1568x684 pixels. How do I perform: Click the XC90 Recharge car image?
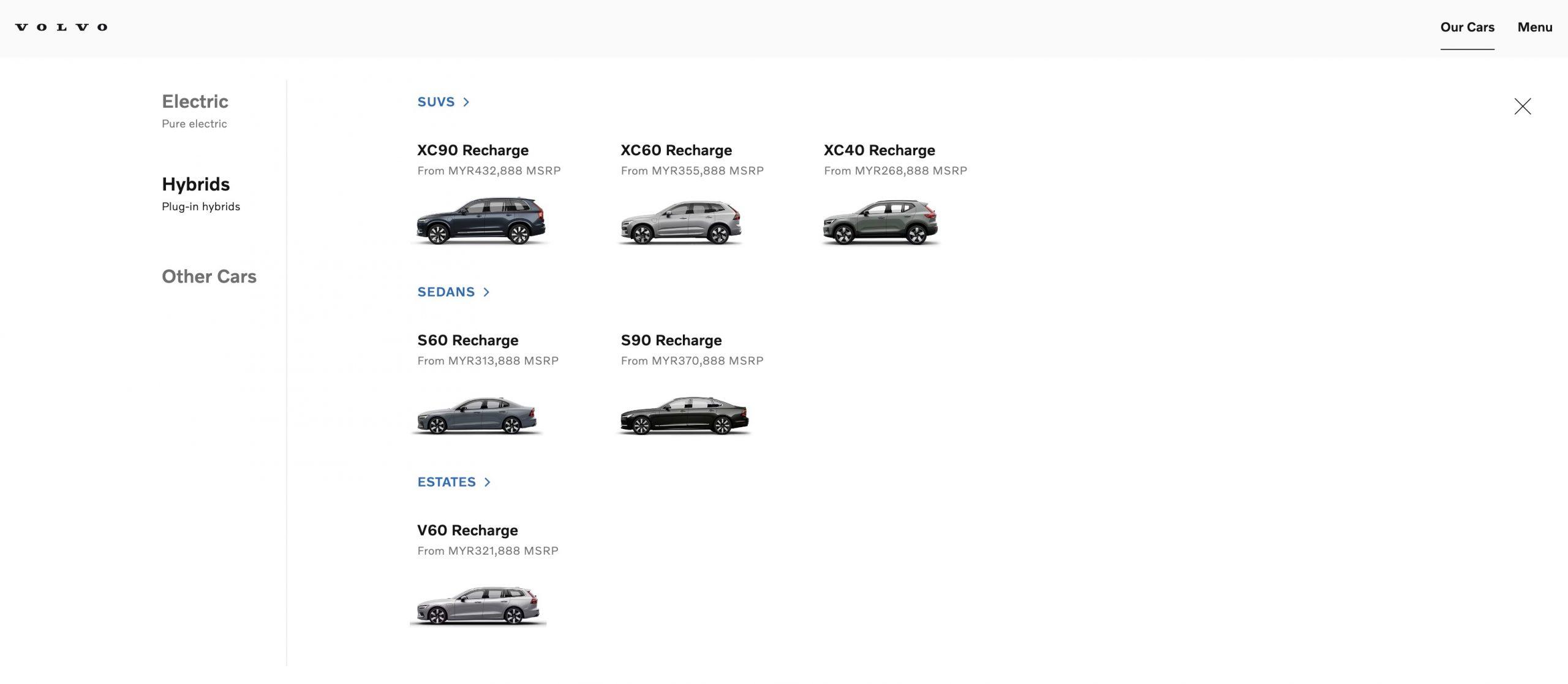coord(480,221)
